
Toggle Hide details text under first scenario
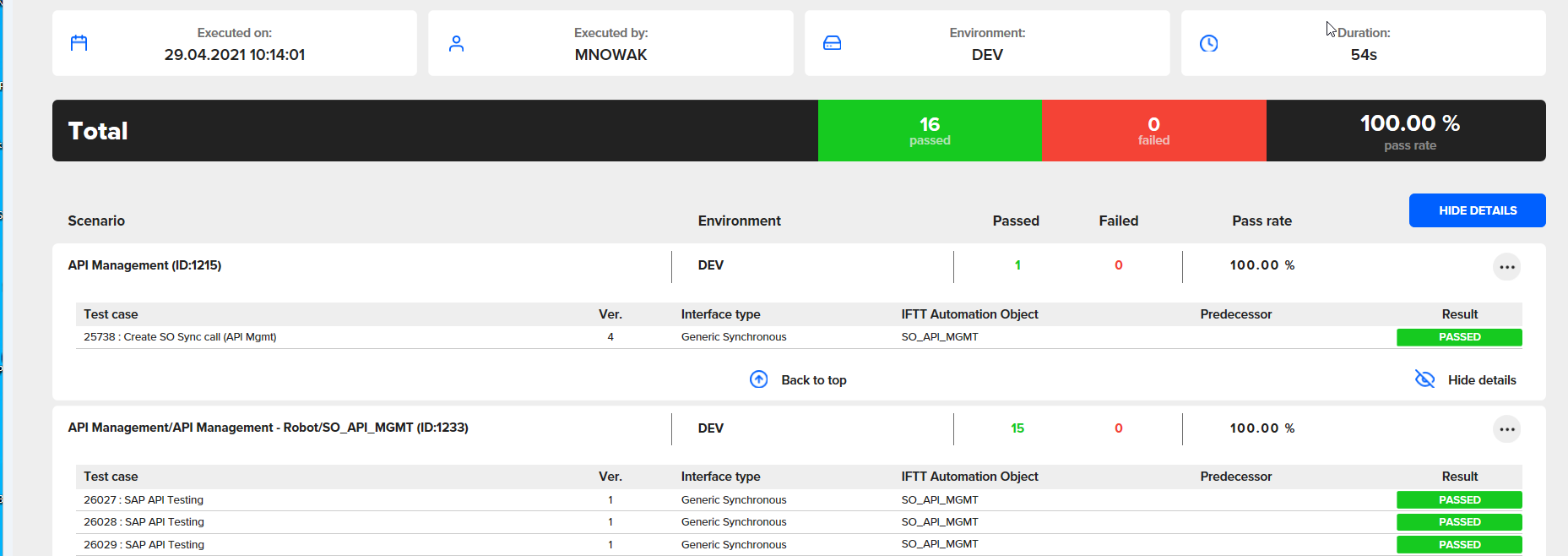(1481, 380)
